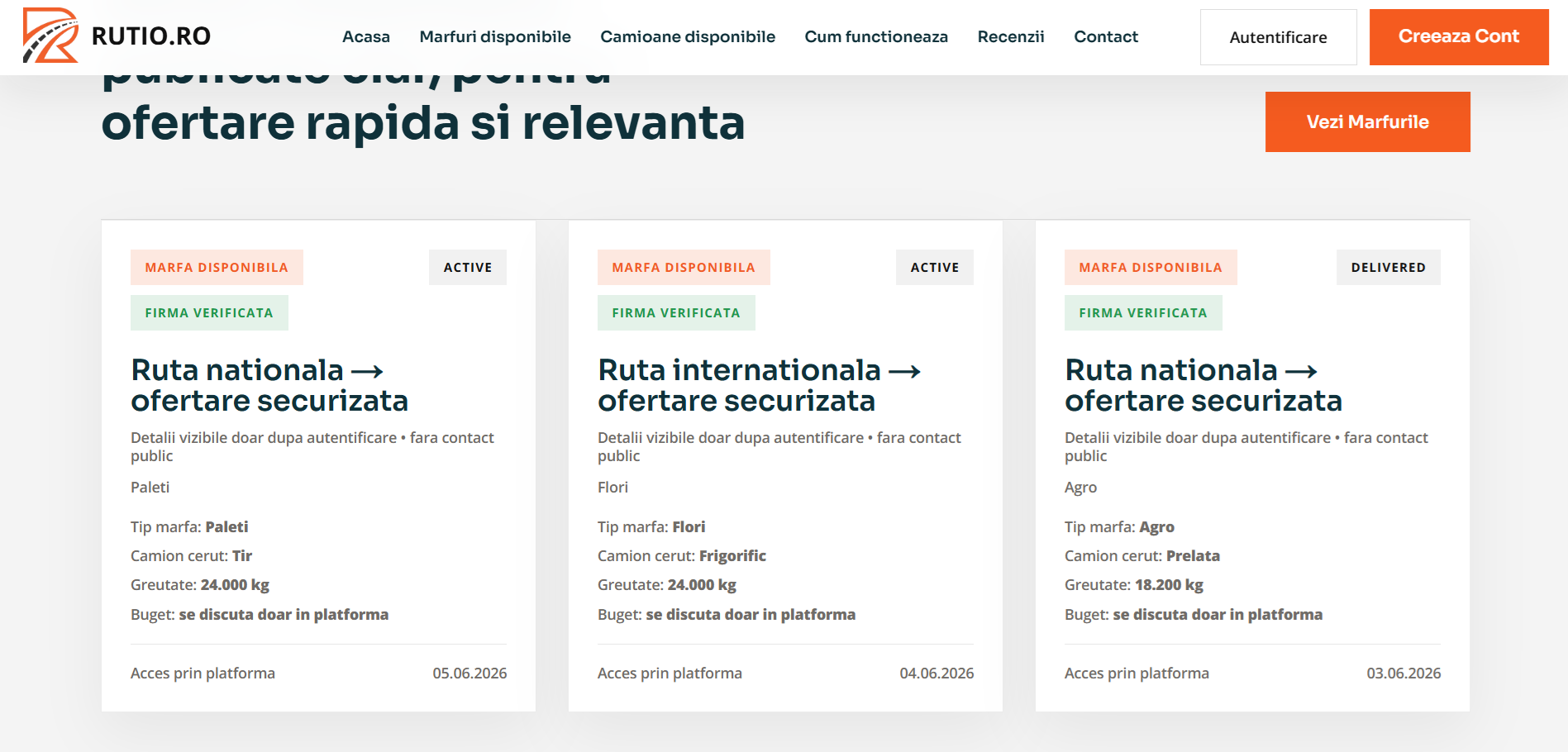Select Cum functioneaza nav link
1568x752 pixels.
point(876,36)
